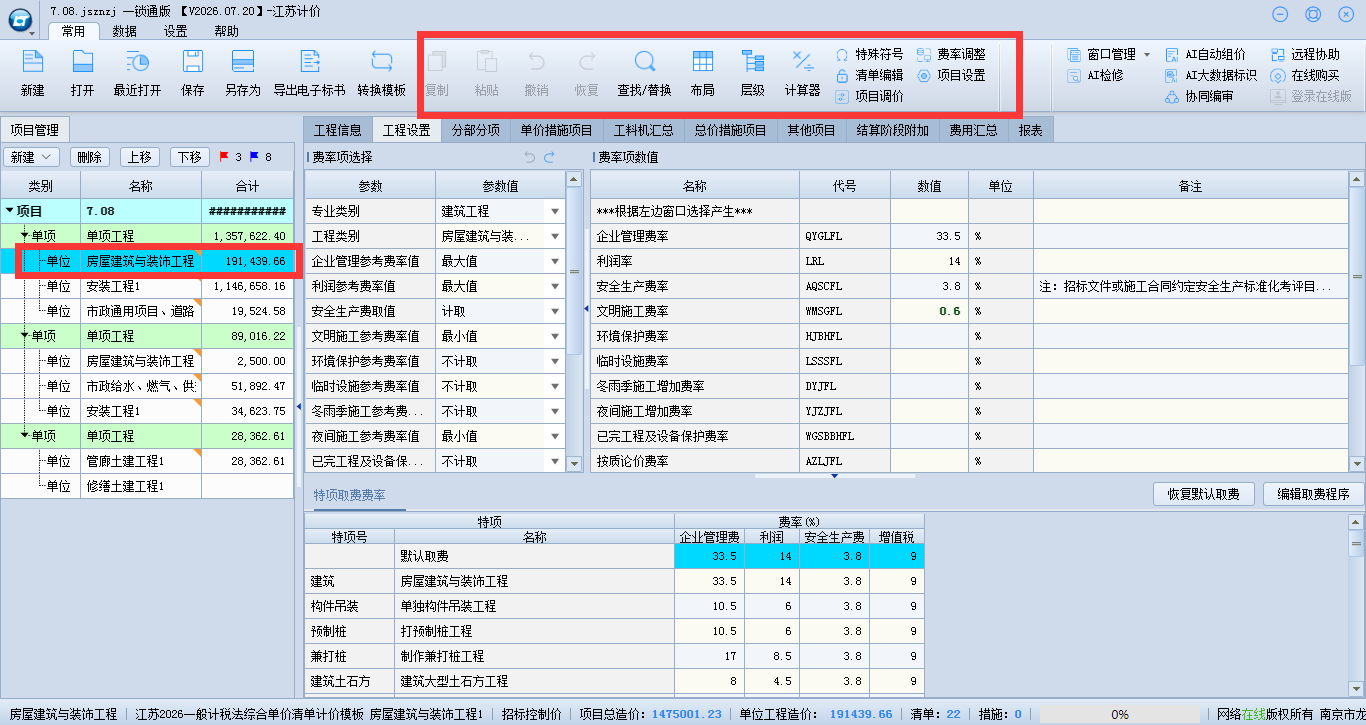Collapse 单项工程 node worth 89,016.22

24,336
